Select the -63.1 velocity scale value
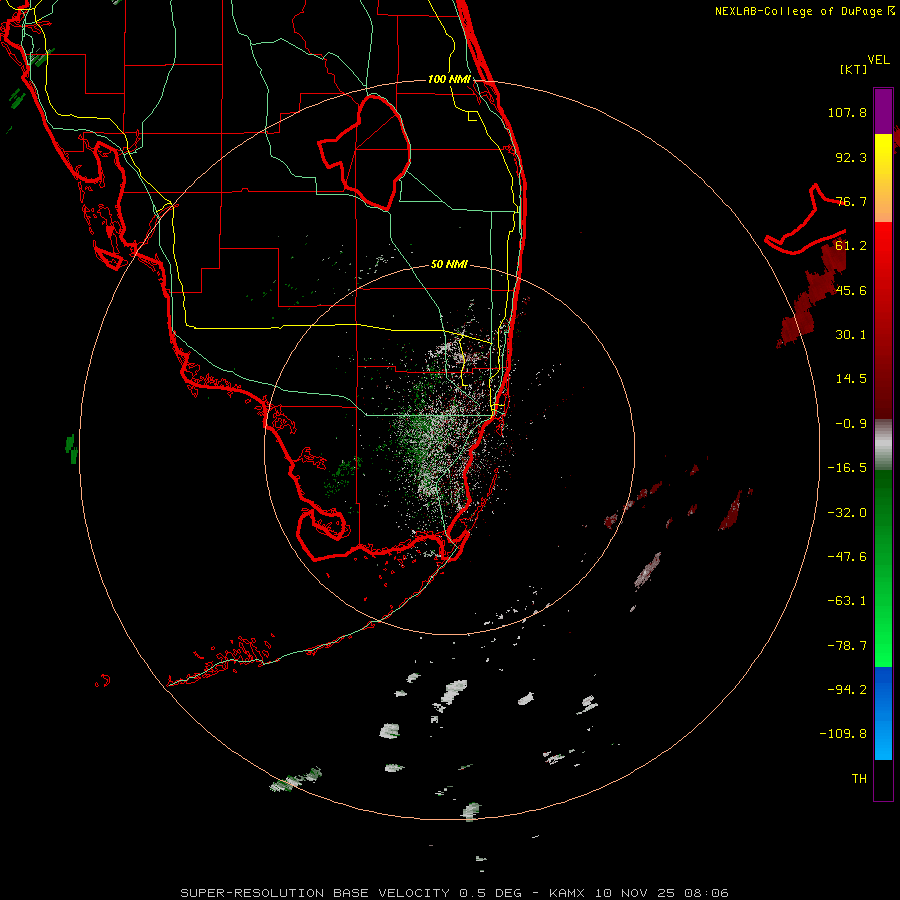Viewport: 900px width, 900px height. coord(847,601)
